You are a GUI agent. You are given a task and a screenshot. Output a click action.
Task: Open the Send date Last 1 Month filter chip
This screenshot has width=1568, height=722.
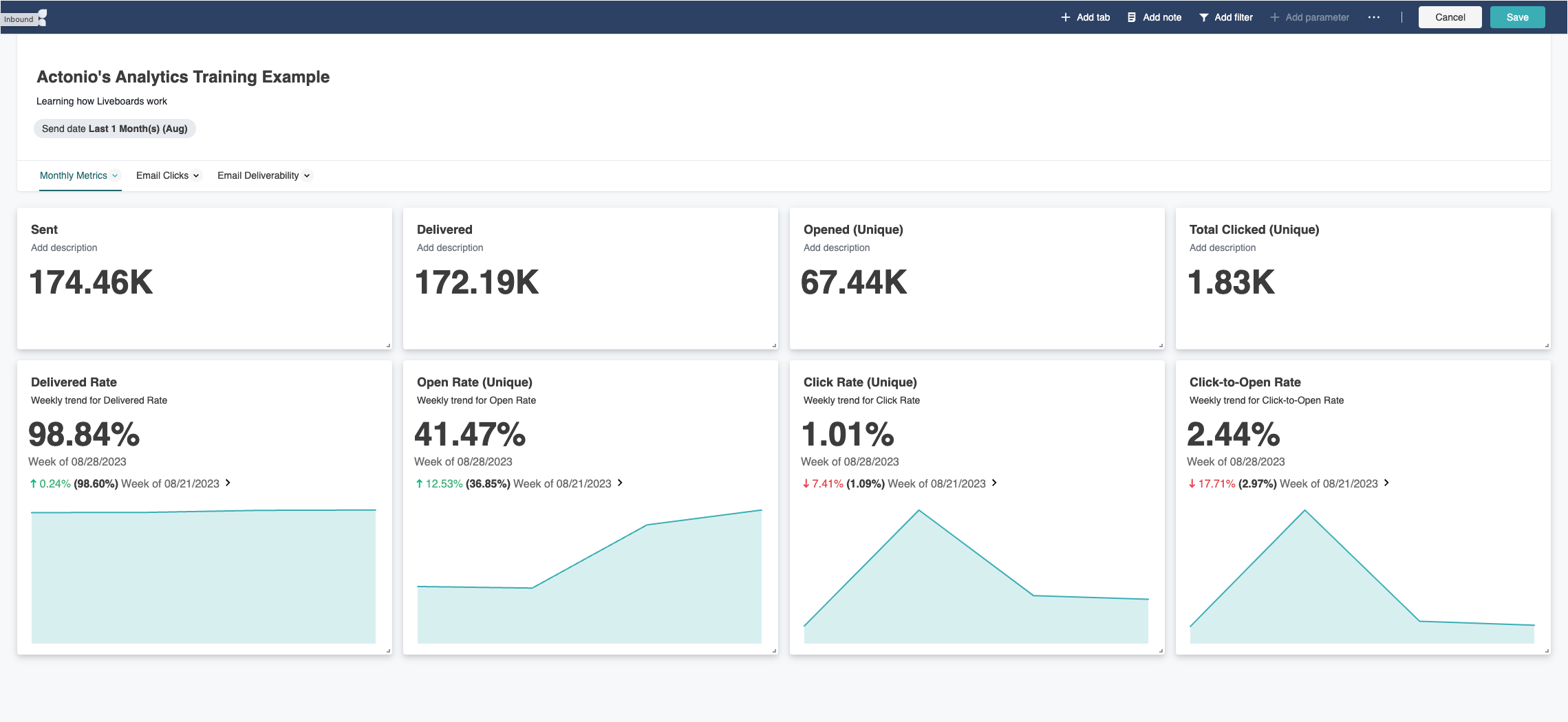115,129
